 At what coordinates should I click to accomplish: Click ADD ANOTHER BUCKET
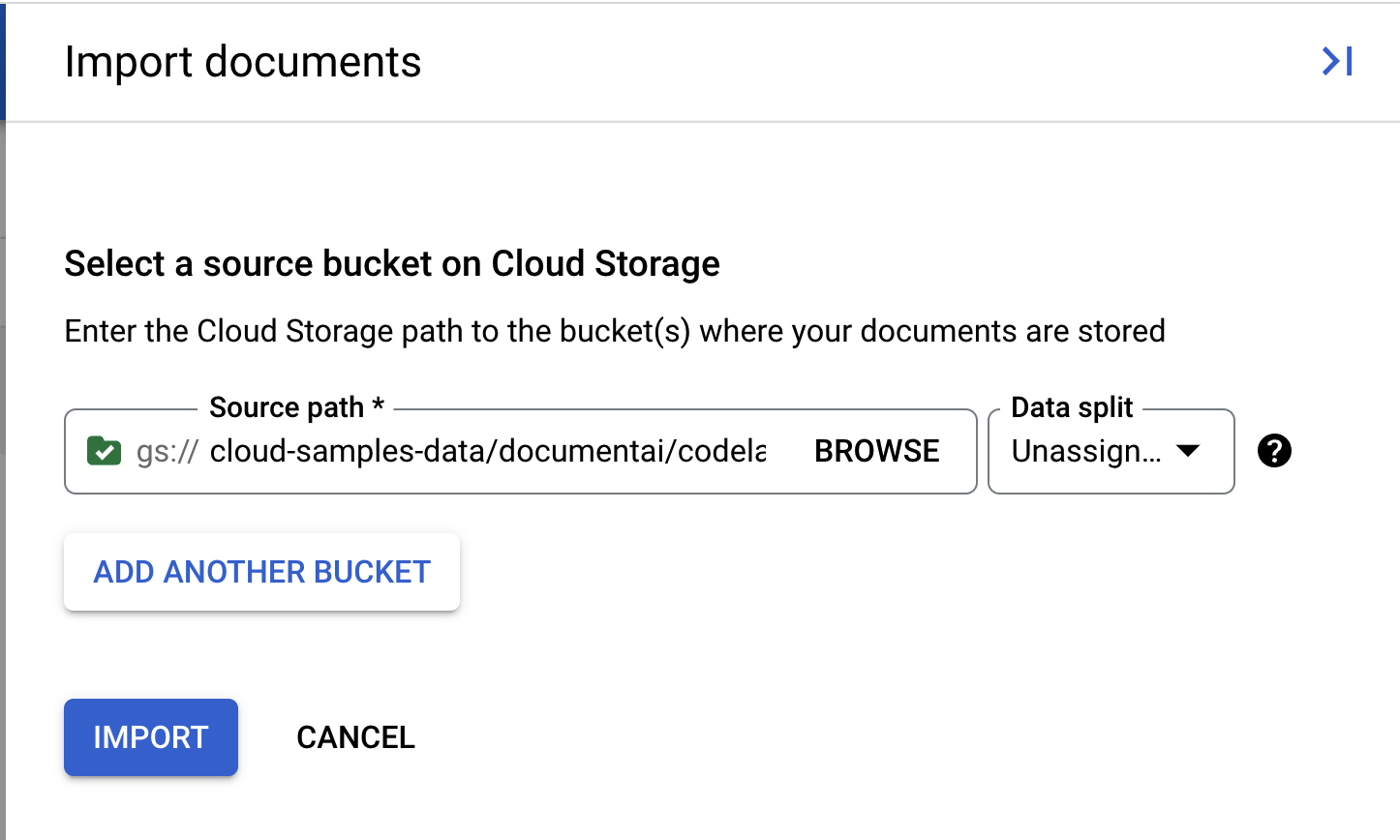pyautogui.click(x=260, y=572)
